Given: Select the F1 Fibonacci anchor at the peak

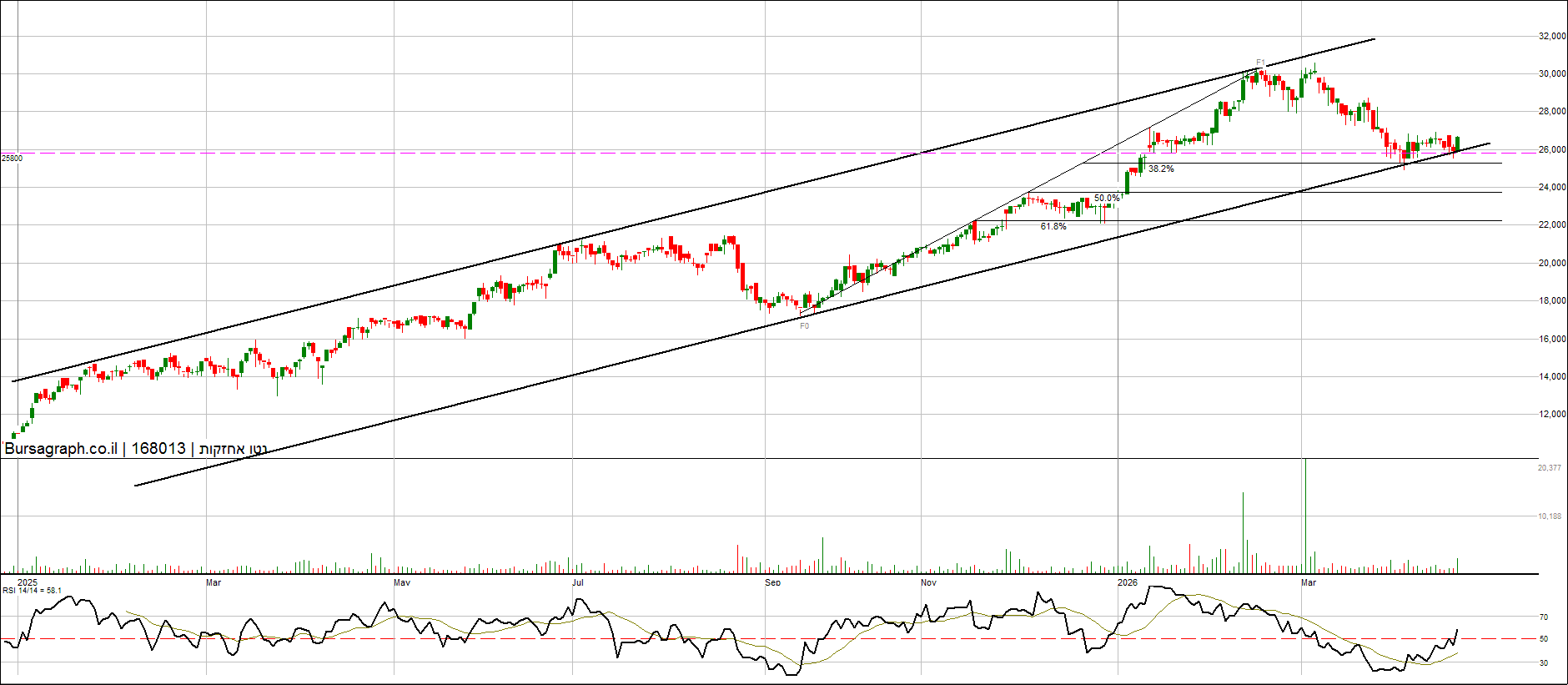Looking at the screenshot, I should tap(1260, 63).
